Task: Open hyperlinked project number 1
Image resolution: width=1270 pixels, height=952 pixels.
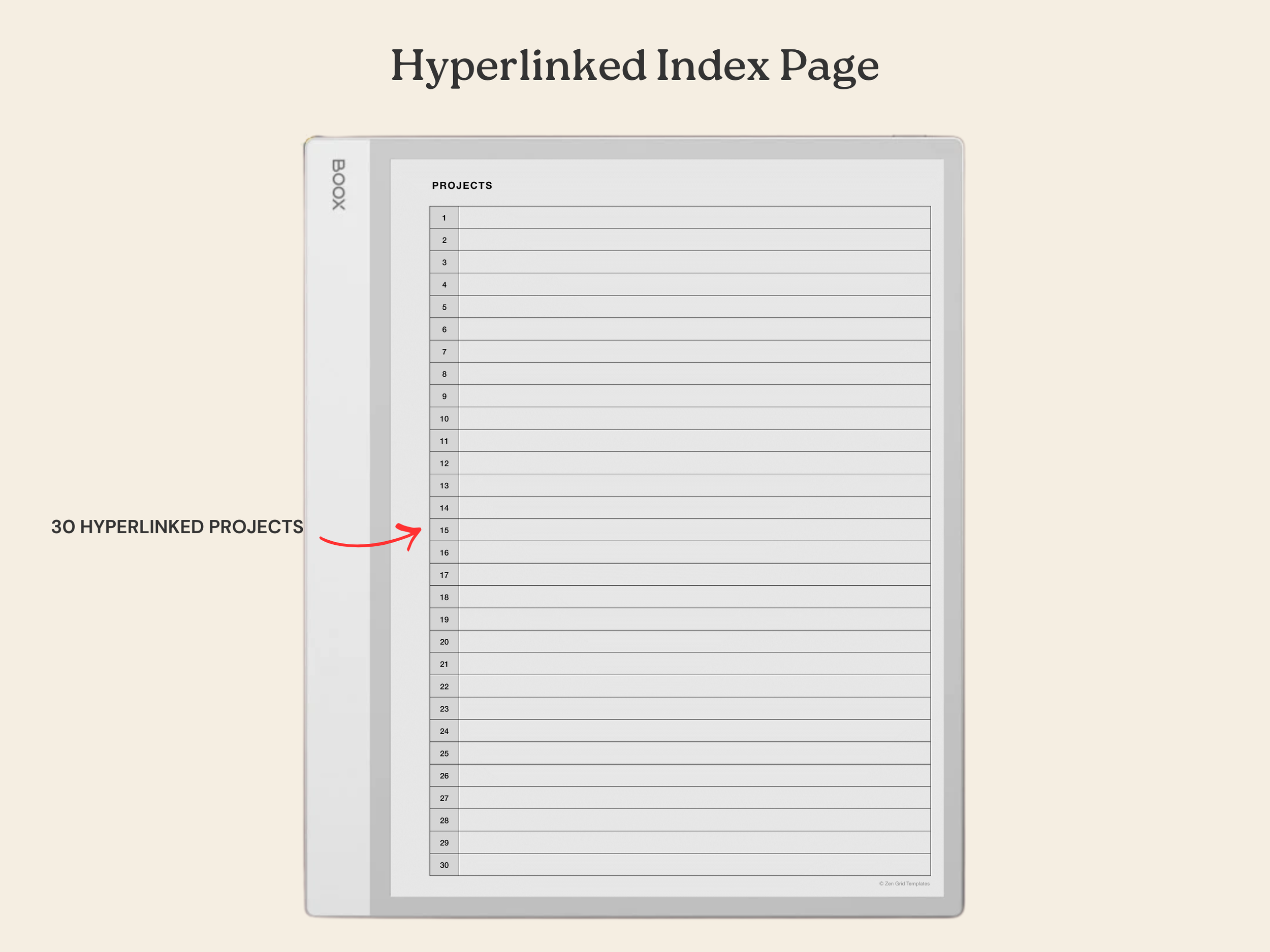Action: tap(444, 218)
